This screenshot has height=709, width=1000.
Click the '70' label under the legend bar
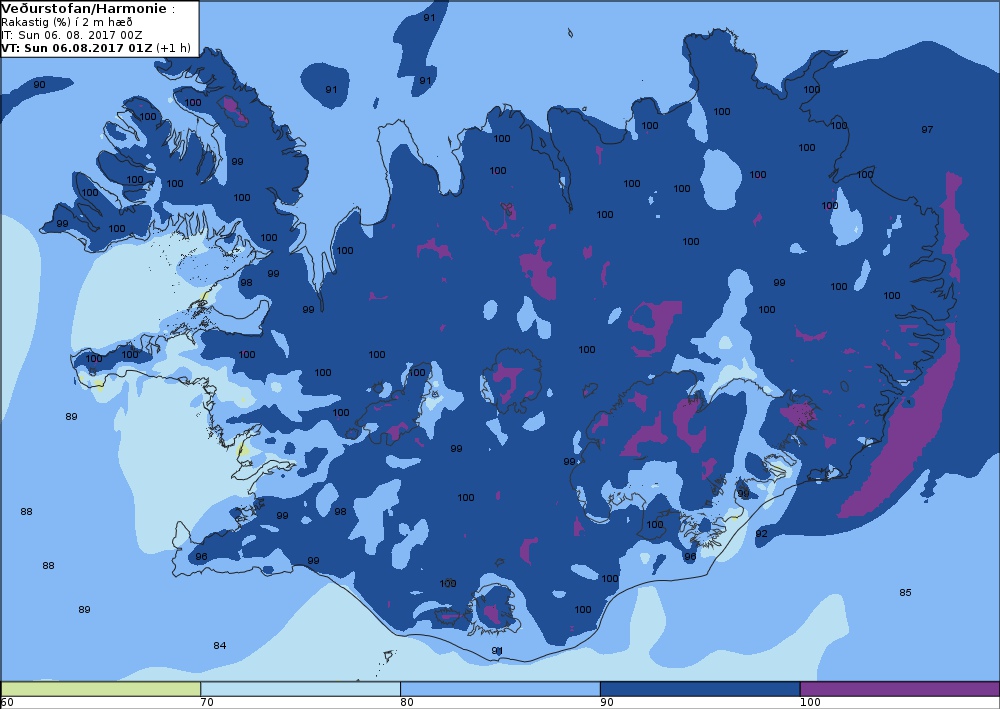point(207,703)
